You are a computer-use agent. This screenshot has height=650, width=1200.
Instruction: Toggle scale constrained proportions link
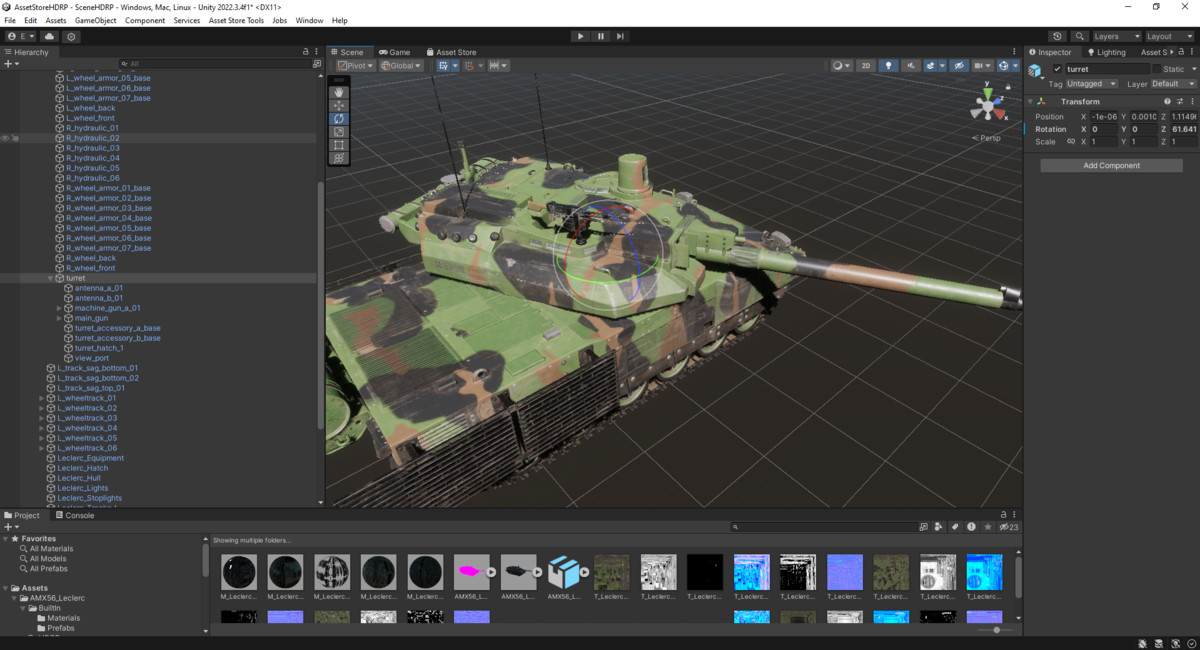[x=1070, y=142]
